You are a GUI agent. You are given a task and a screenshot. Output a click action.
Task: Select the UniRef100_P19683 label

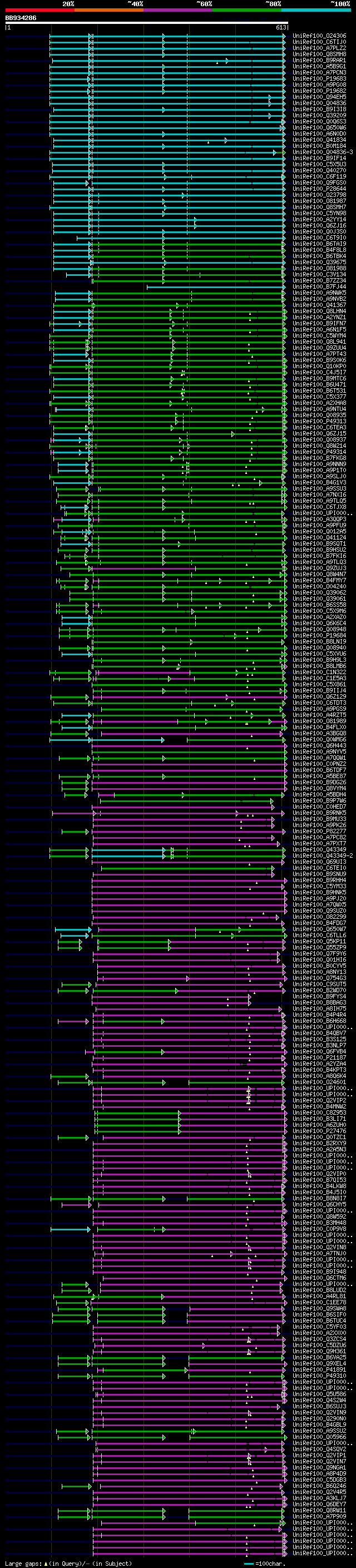(319, 78)
